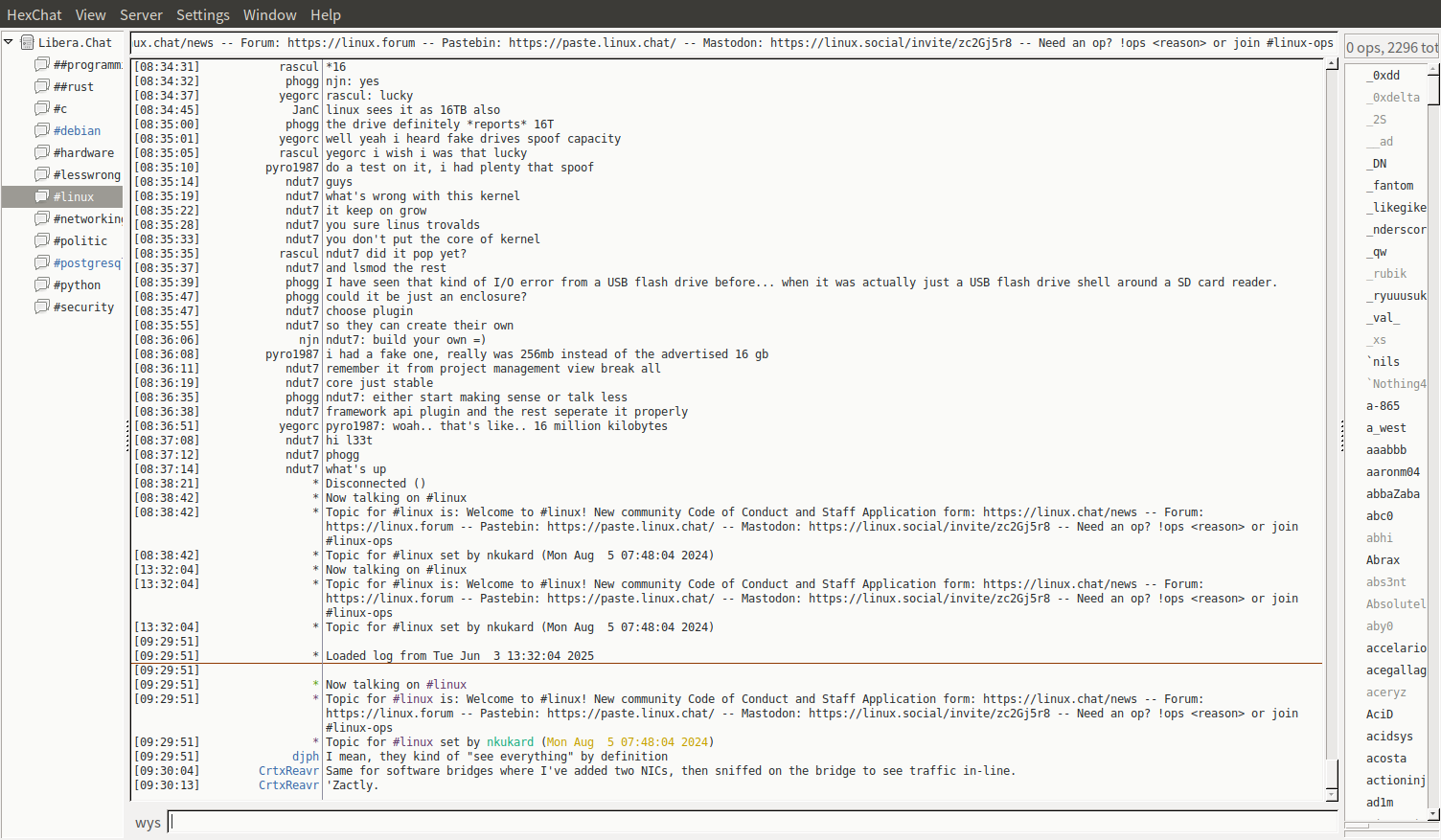The image size is (1441, 840).
Task: Click the #debian channel icon
Action: (x=42, y=130)
